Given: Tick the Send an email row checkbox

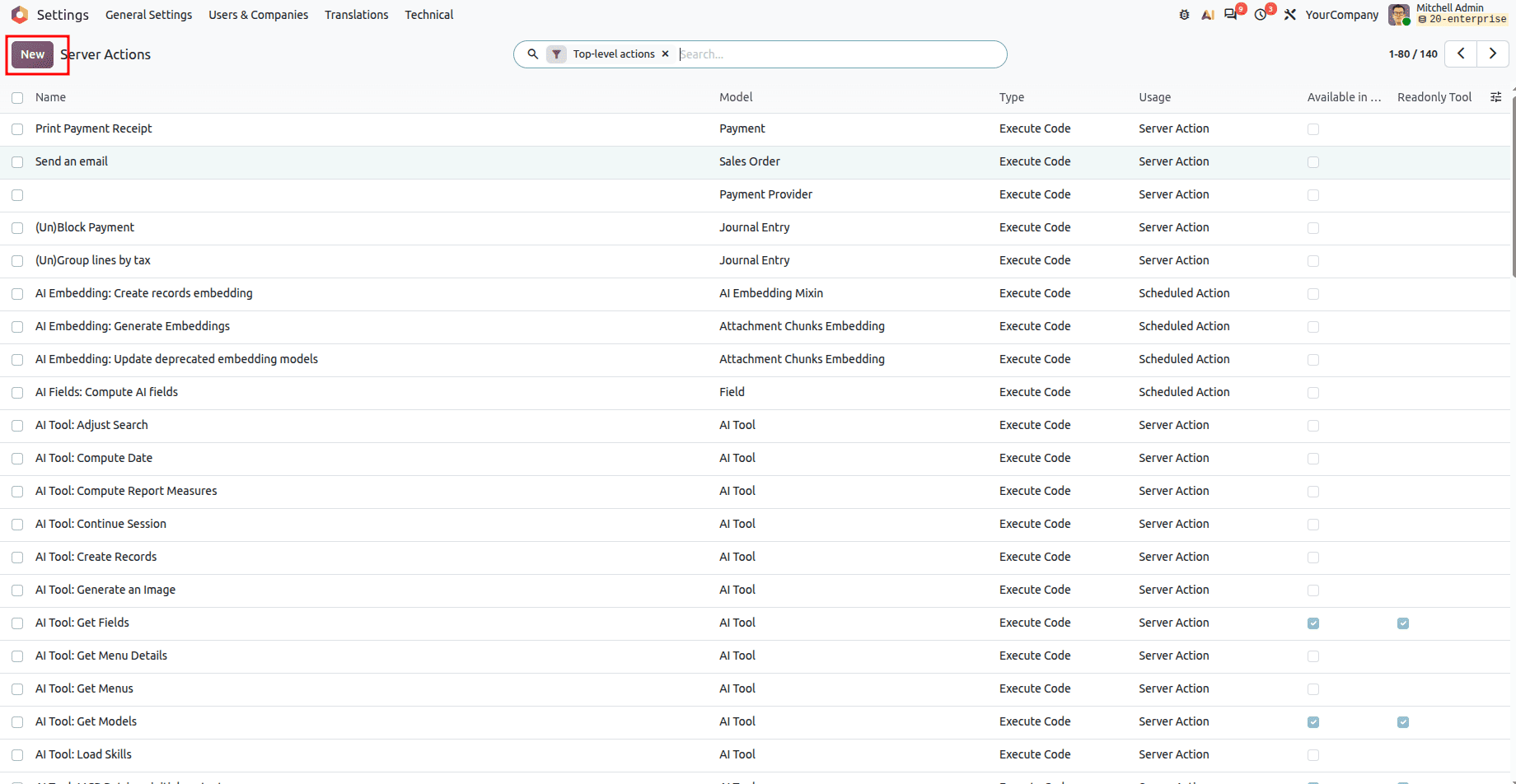Looking at the screenshot, I should click(17, 162).
